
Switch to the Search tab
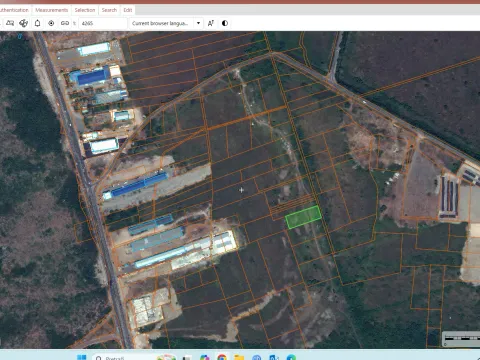[x=109, y=10]
